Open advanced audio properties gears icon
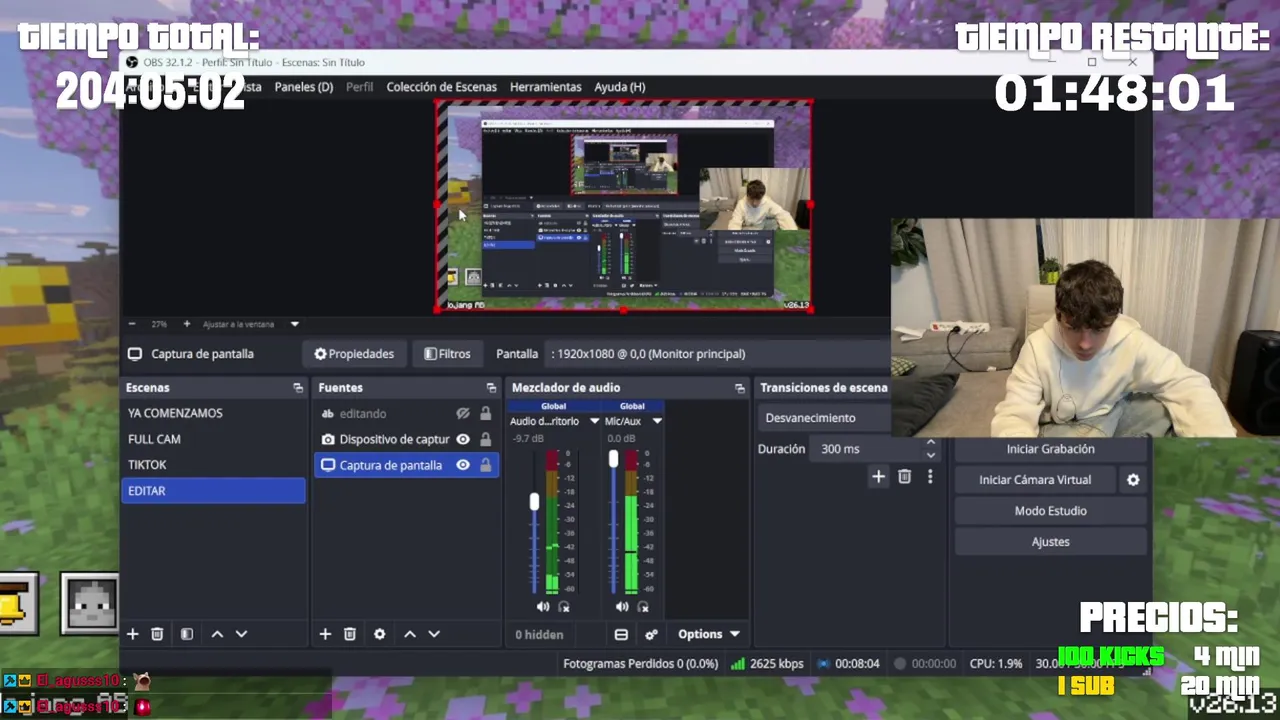 (651, 634)
